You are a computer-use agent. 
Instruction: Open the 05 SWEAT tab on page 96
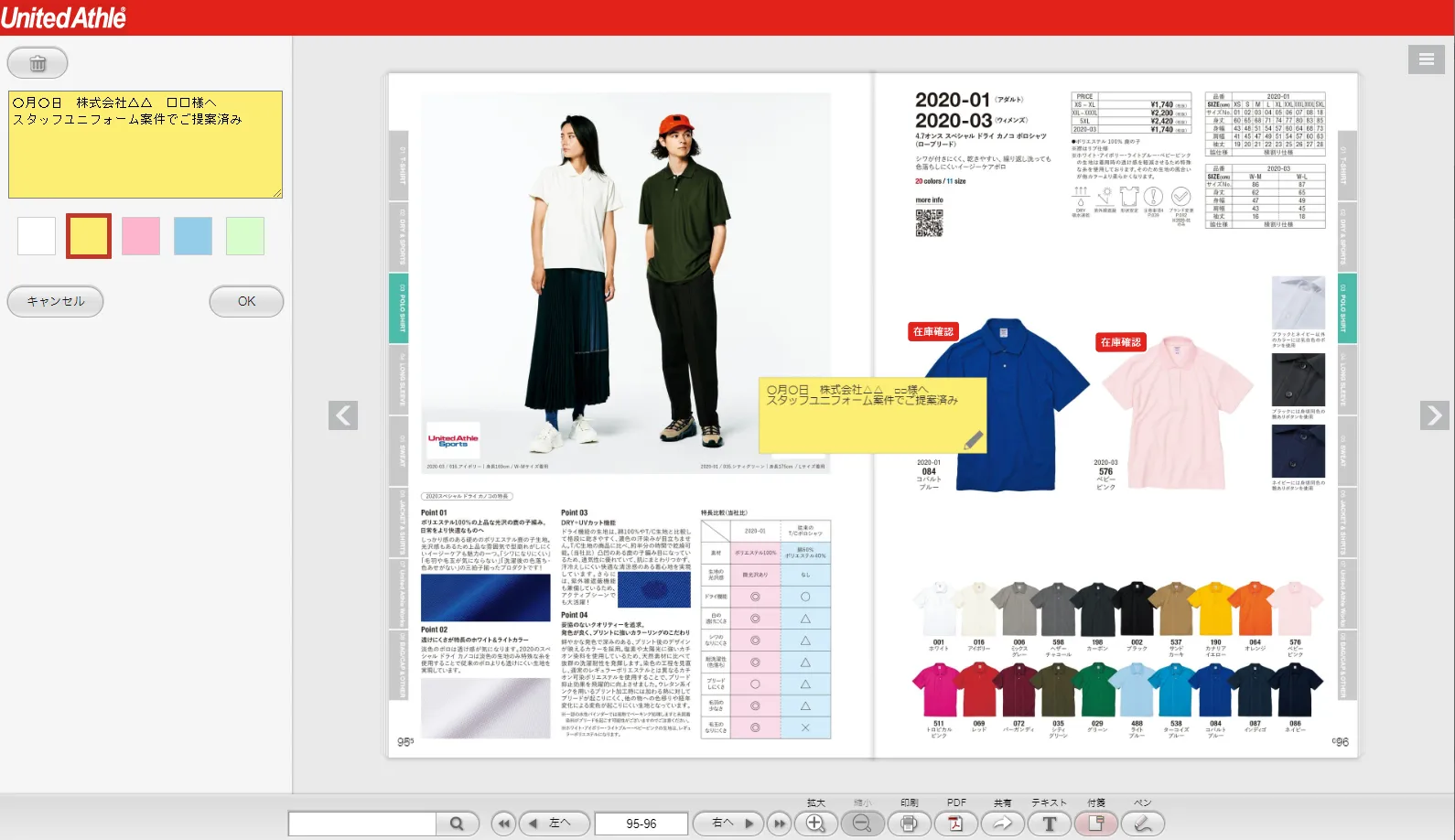pyautogui.click(x=1347, y=451)
